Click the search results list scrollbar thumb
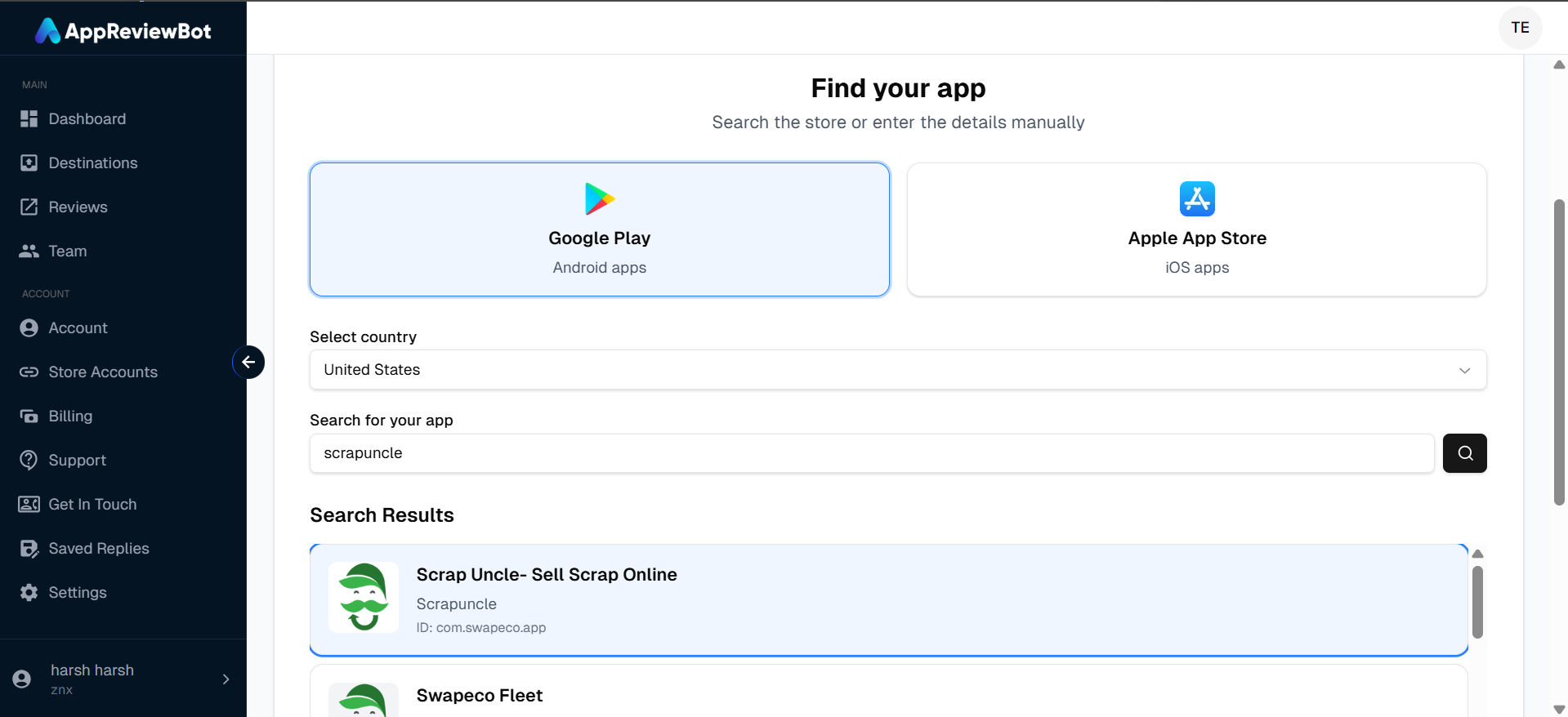 click(1477, 602)
